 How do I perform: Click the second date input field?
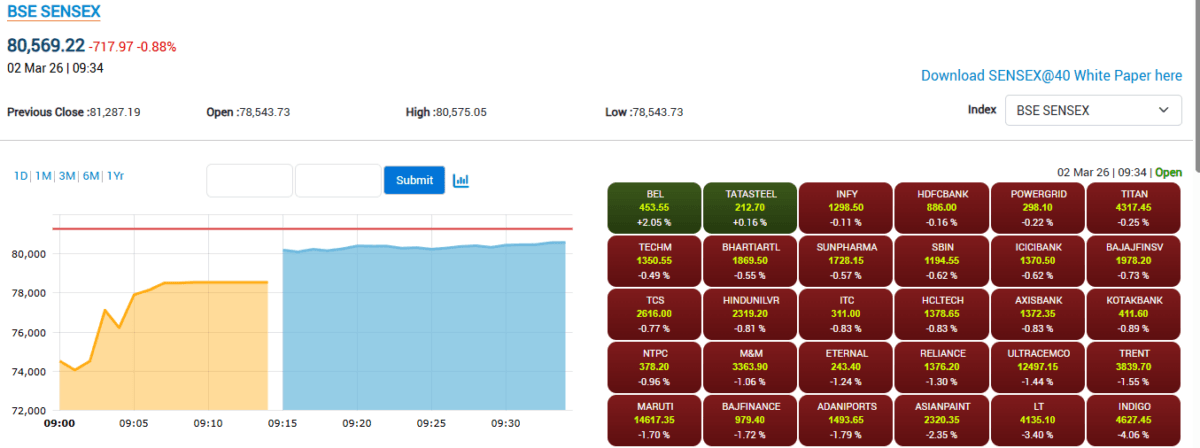click(338, 180)
